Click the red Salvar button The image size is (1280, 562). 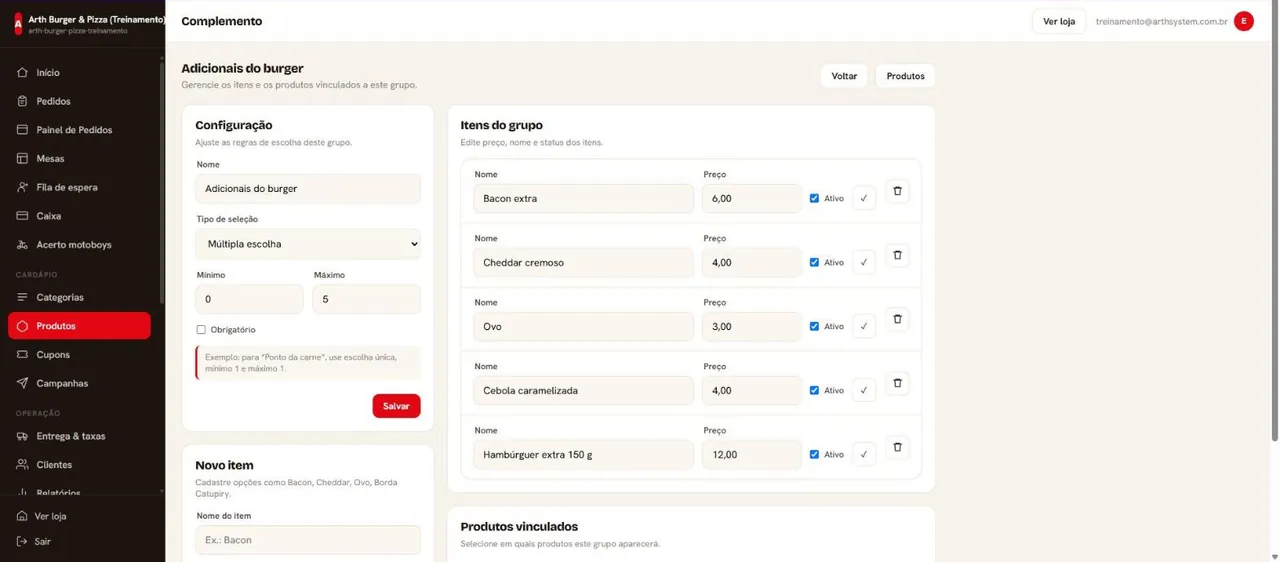(396, 406)
